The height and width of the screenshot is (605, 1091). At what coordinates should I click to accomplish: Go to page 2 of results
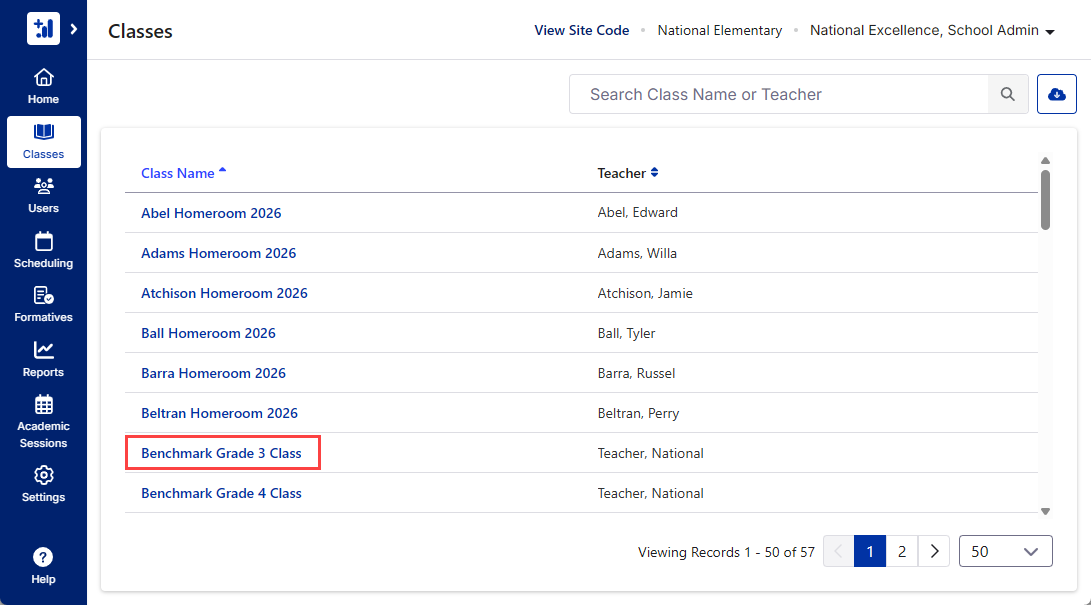coord(902,551)
